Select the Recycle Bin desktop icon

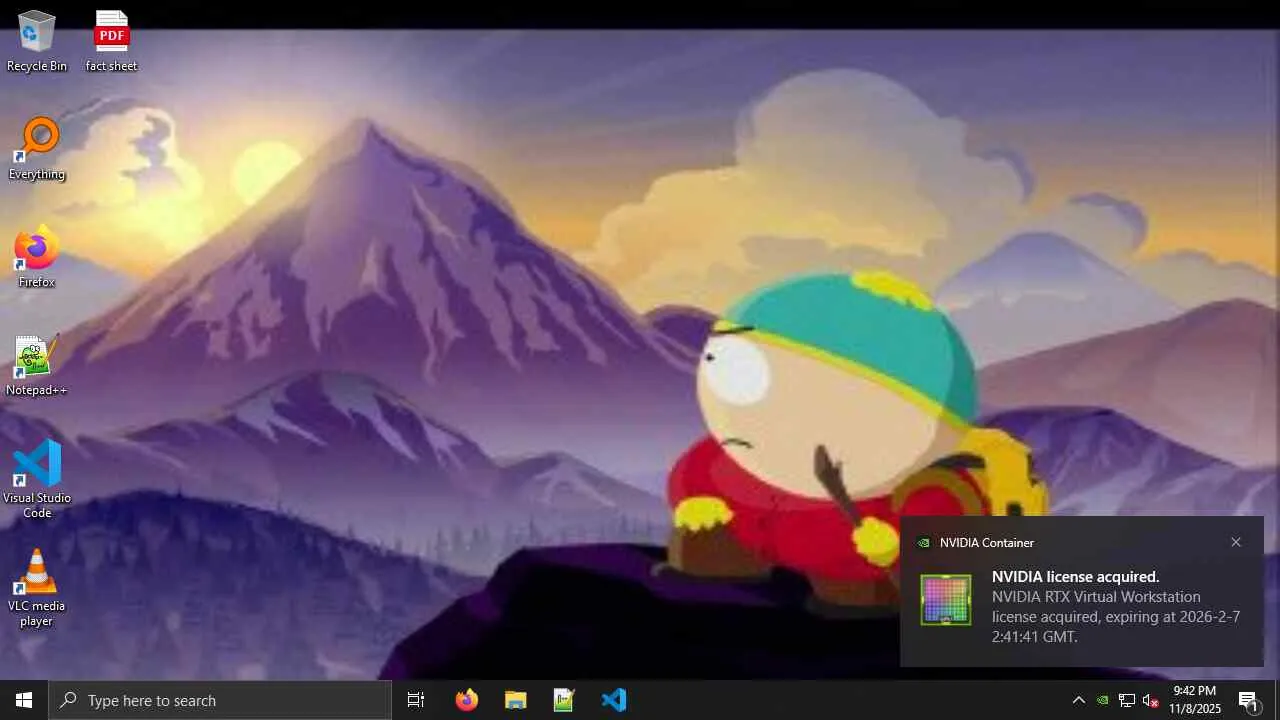pyautogui.click(x=37, y=42)
